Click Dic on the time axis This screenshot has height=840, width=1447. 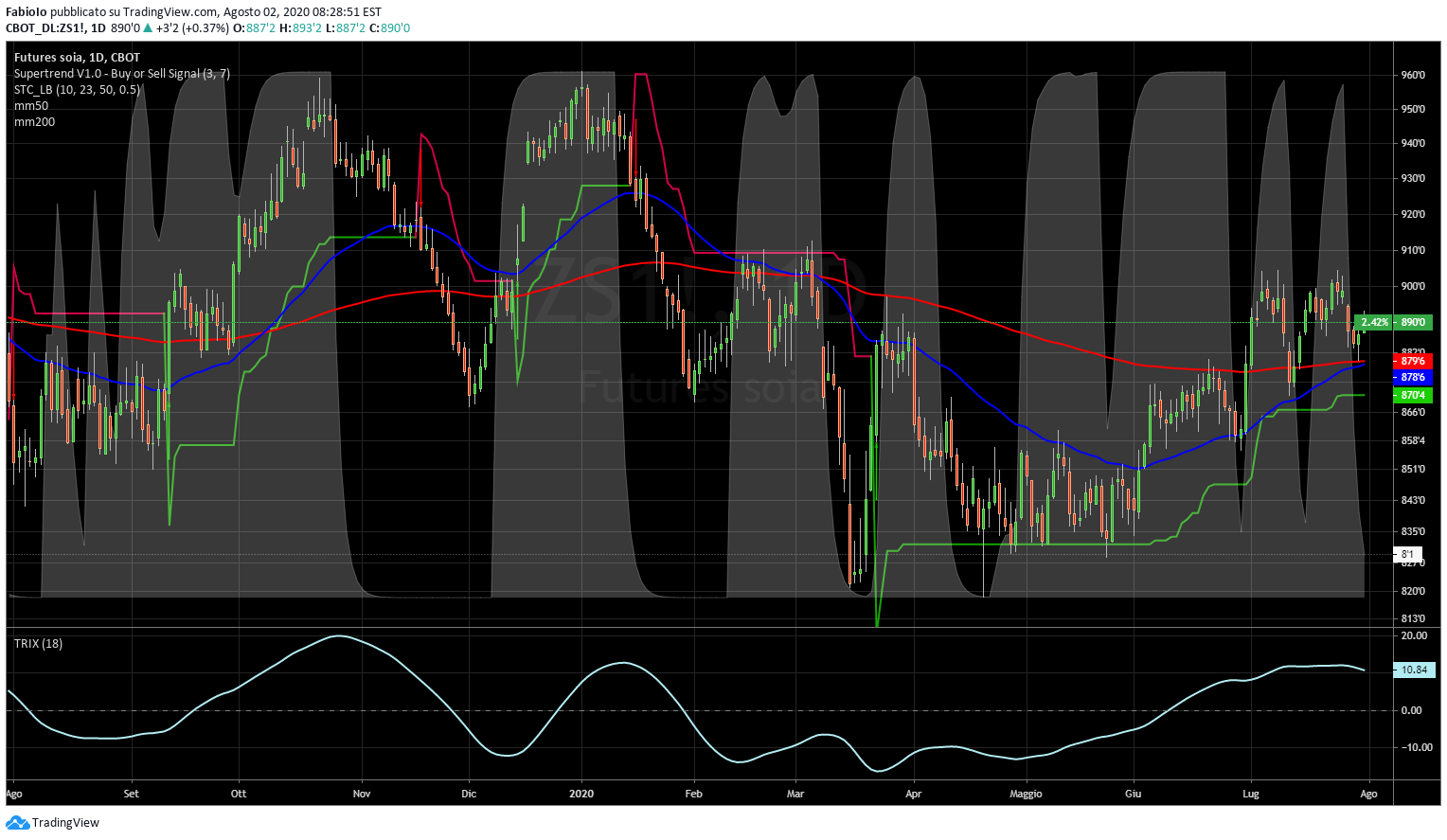pyautogui.click(x=468, y=794)
